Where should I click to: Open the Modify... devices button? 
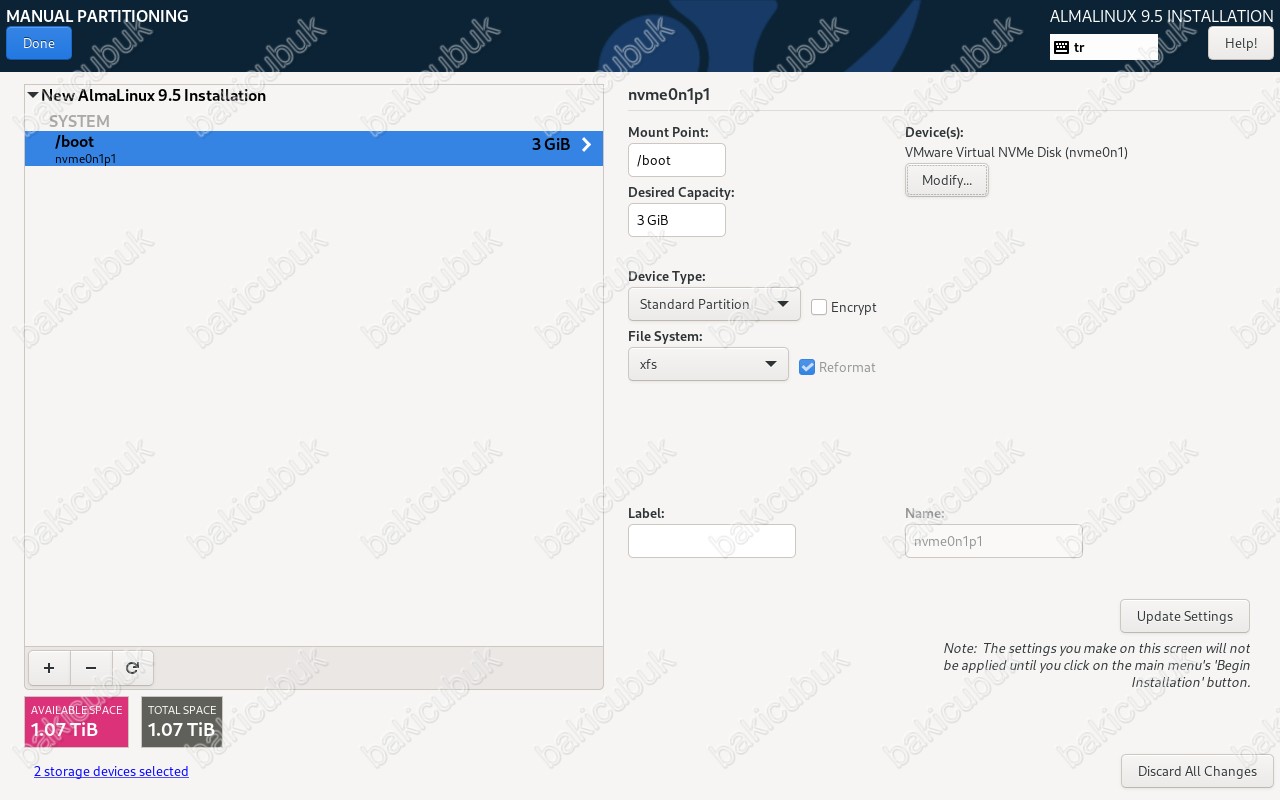[947, 180]
